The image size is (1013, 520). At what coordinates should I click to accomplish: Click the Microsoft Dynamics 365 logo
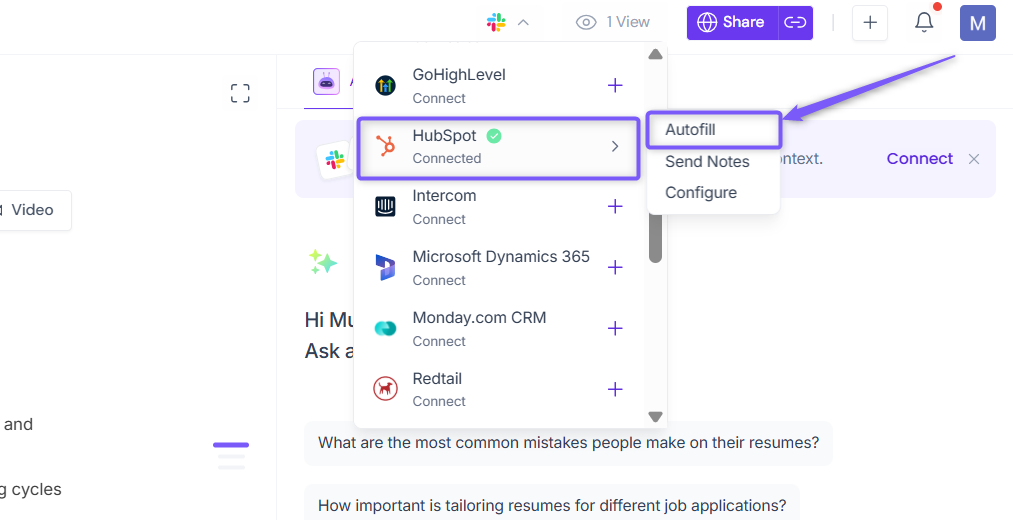[386, 267]
